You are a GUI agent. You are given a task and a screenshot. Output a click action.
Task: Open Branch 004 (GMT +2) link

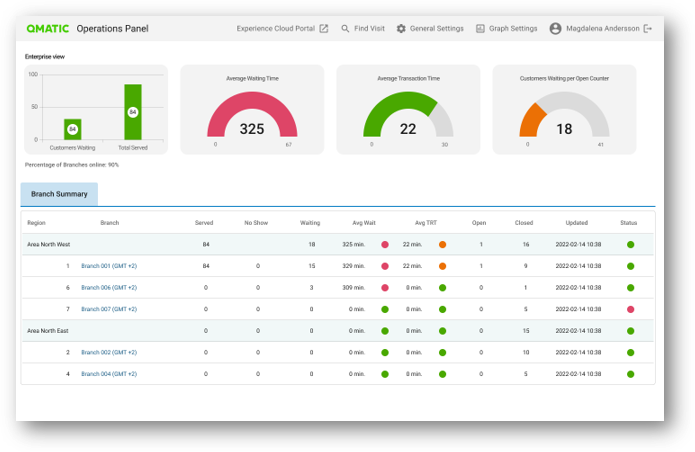point(109,374)
